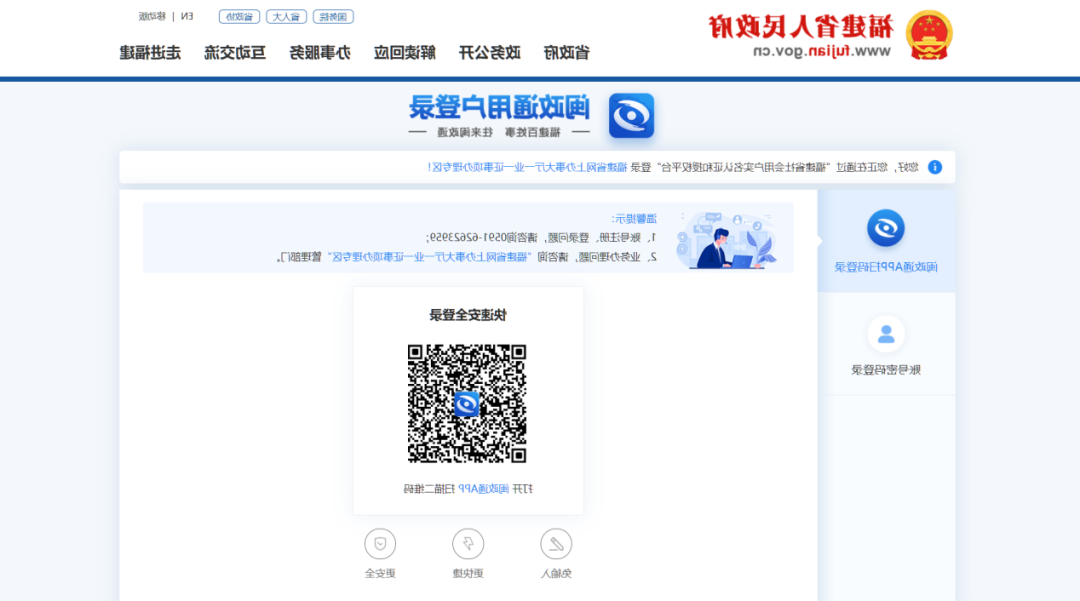Image resolution: width=1080 pixels, height=601 pixels.
Task: Click the 更快捷 lightning icon
Action: [468, 544]
